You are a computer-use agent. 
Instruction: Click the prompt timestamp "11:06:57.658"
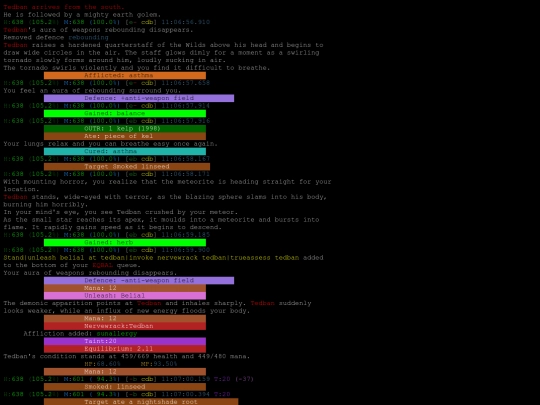(185, 83)
